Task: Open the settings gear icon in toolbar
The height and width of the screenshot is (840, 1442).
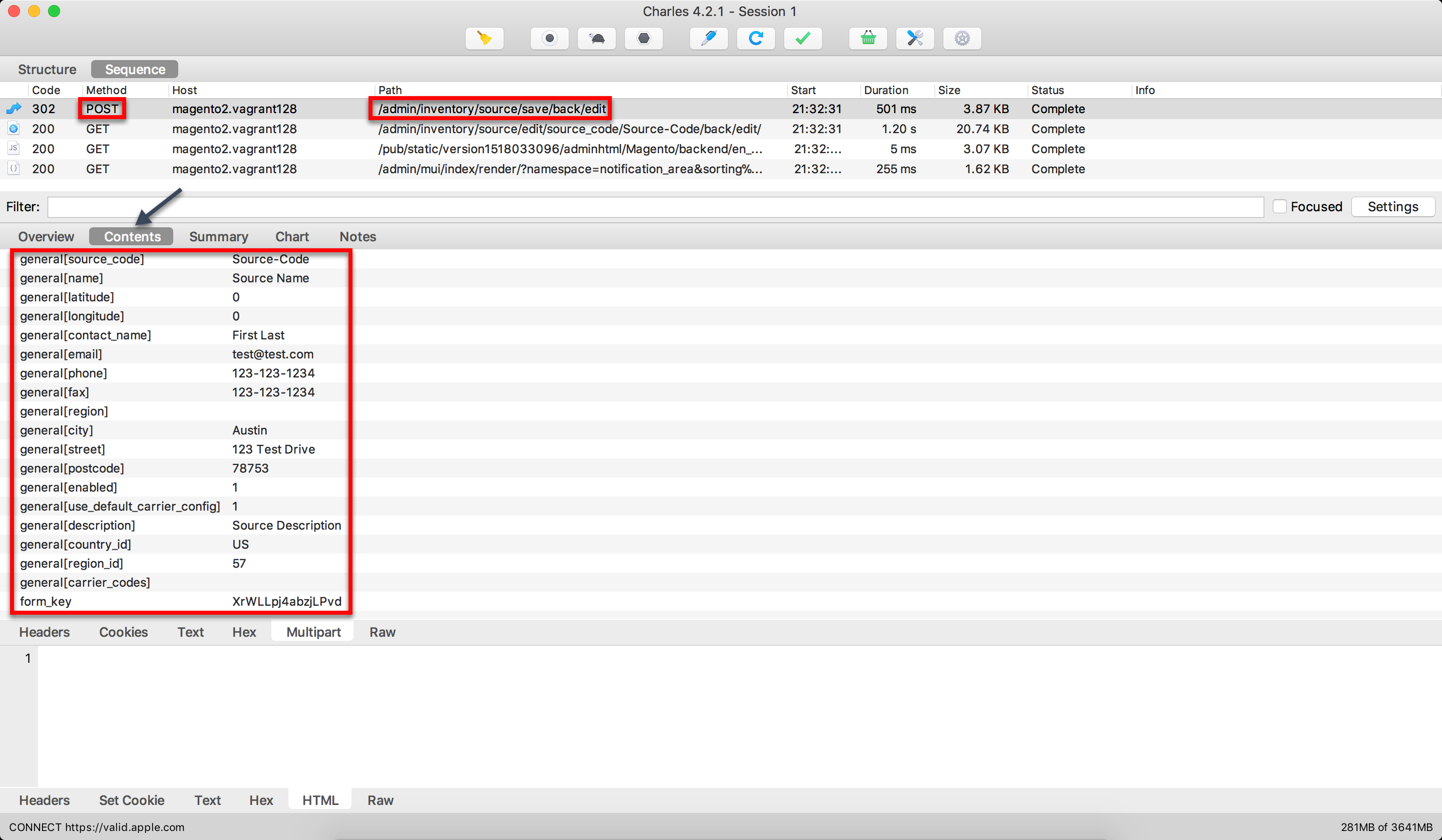Action: (961, 39)
